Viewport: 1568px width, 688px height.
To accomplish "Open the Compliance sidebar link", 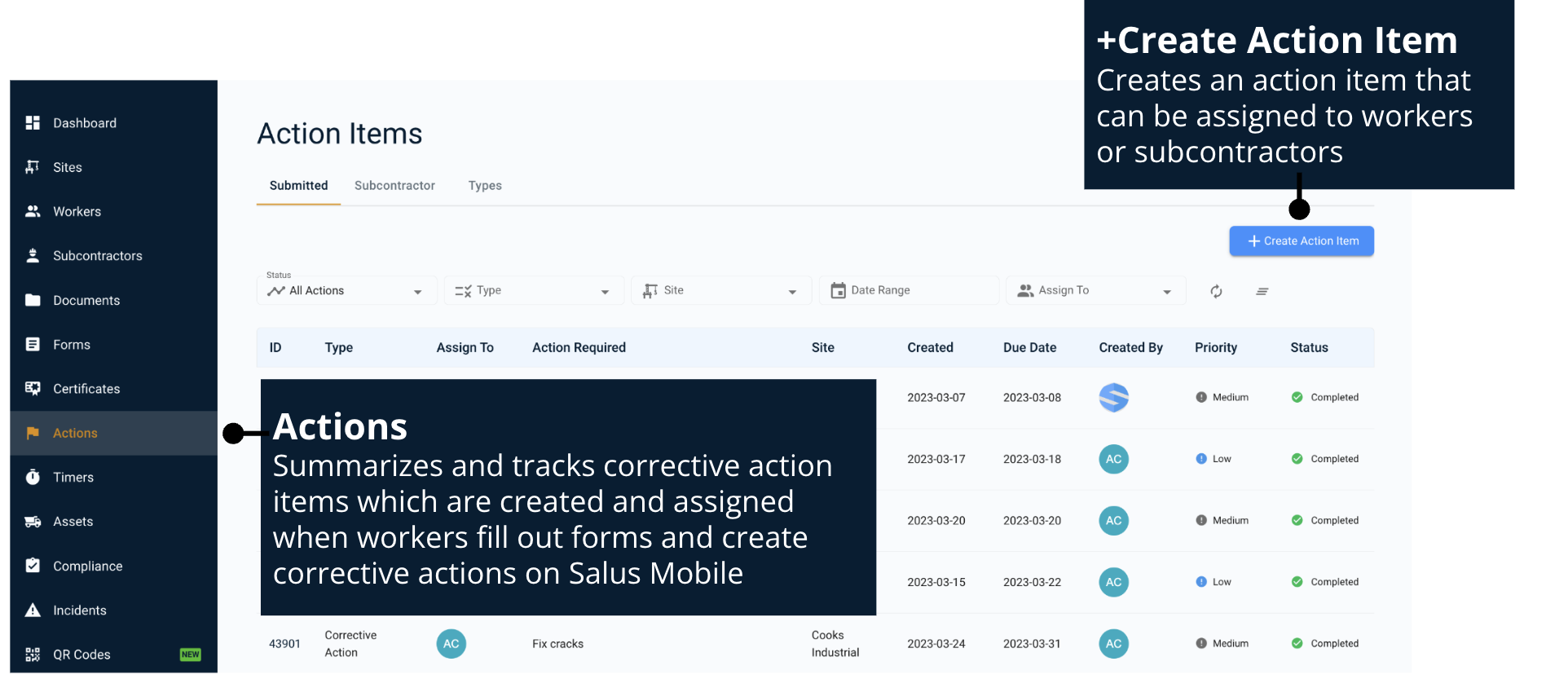I will click(87, 566).
